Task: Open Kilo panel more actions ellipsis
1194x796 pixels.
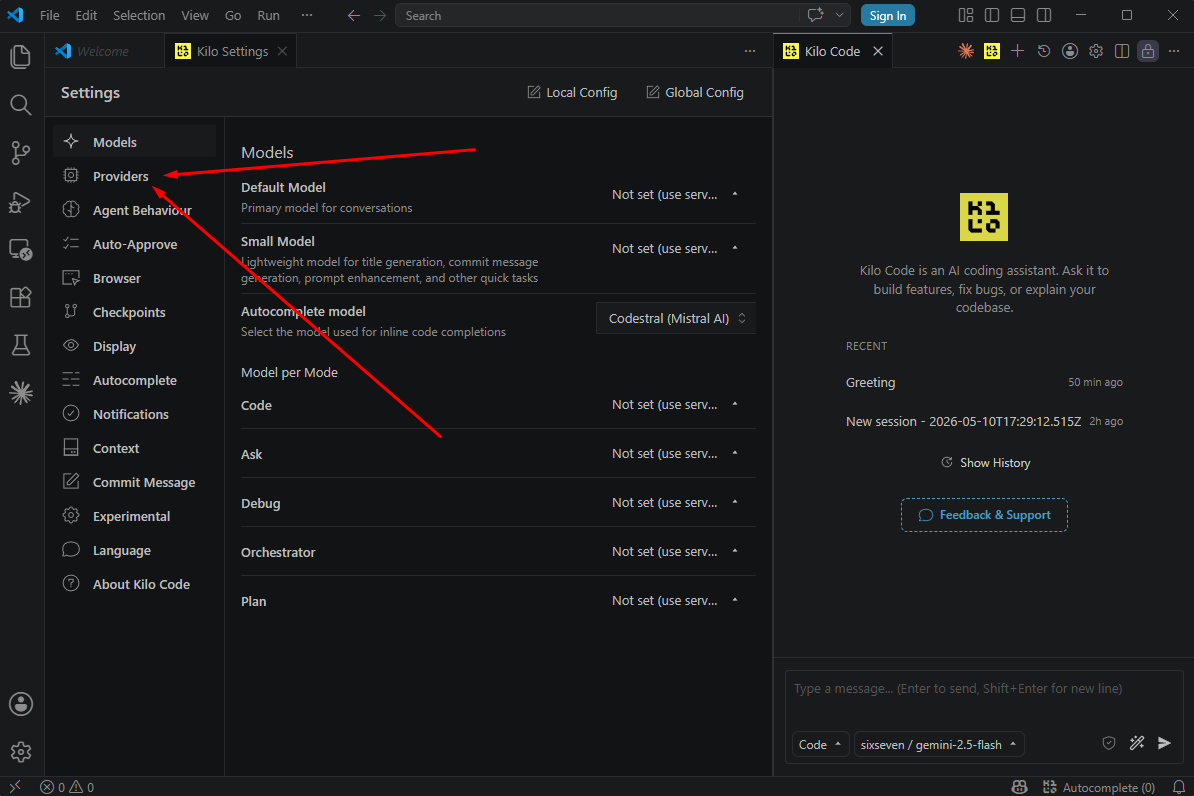Action: 1174,51
